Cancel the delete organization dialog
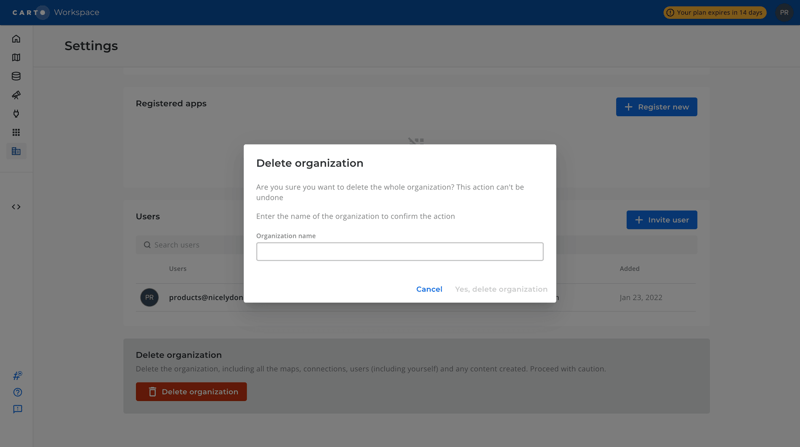Viewport: 800px width, 447px height. point(429,289)
